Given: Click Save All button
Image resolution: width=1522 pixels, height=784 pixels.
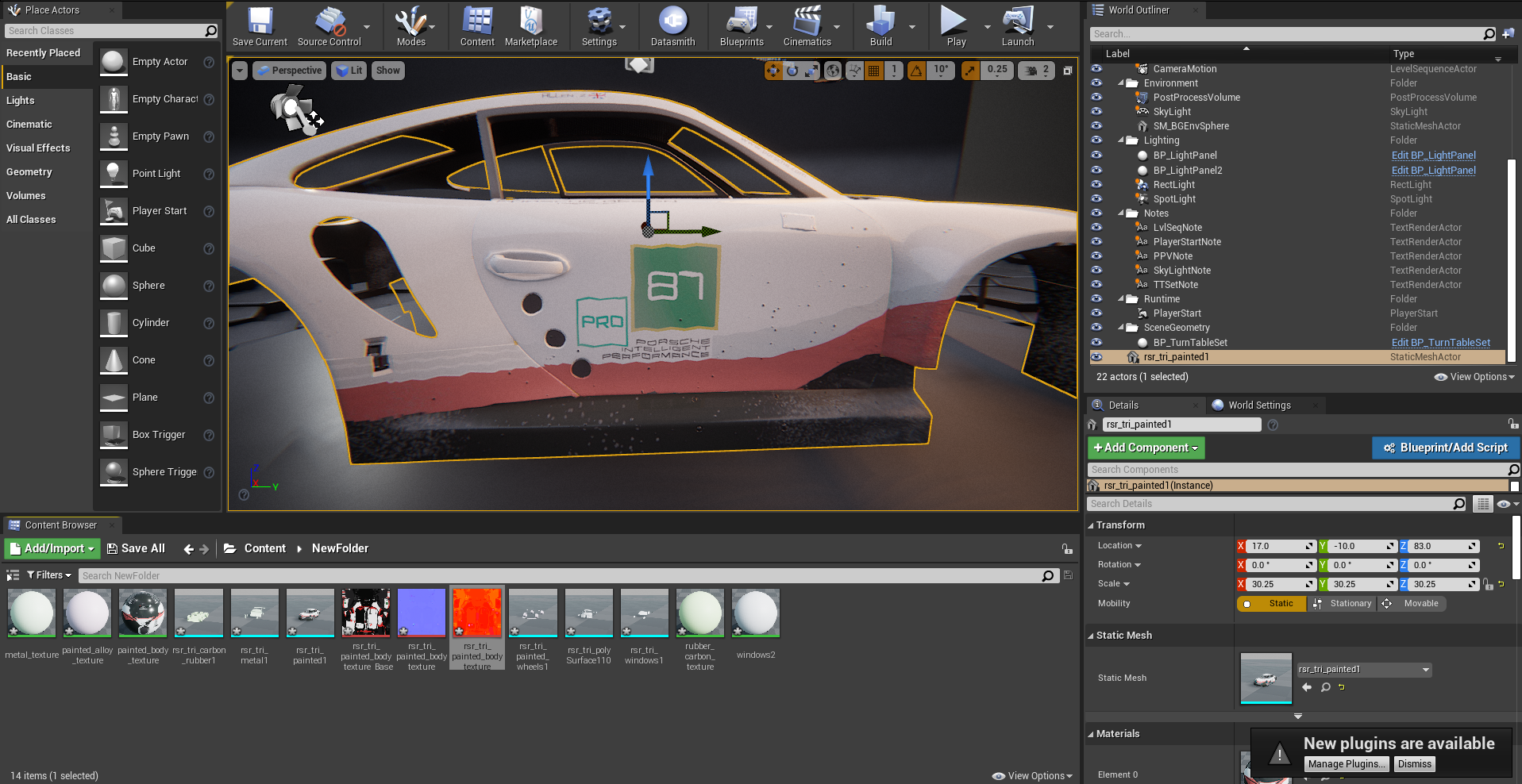Looking at the screenshot, I should 136,548.
